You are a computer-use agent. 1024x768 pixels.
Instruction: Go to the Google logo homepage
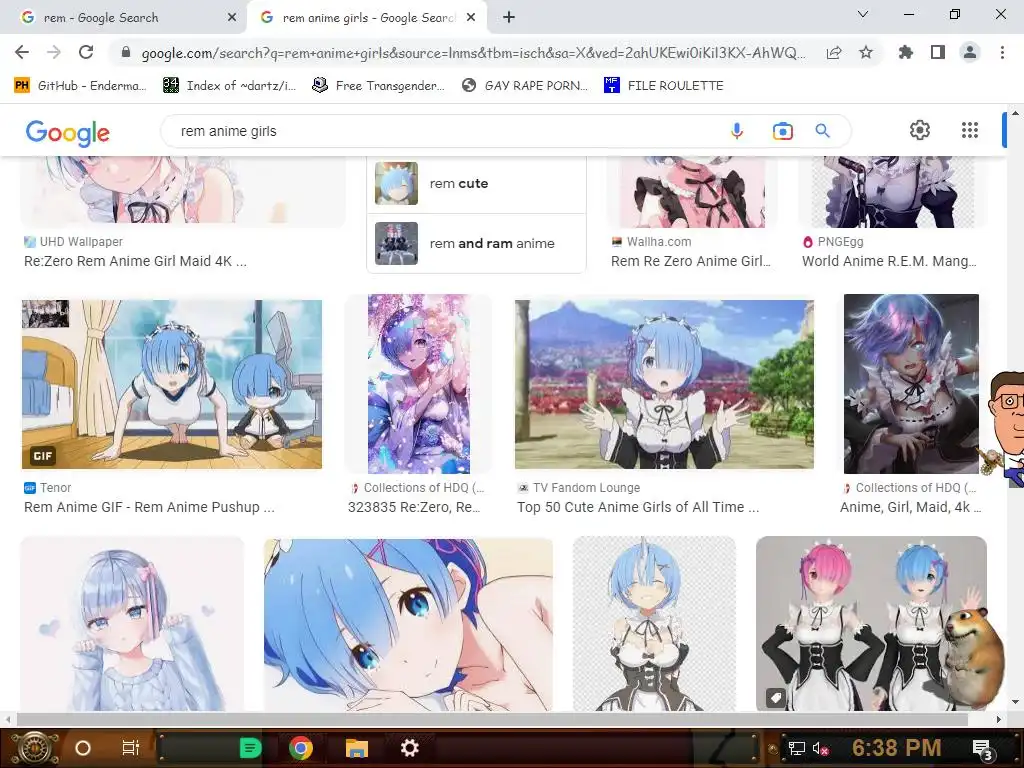68,133
